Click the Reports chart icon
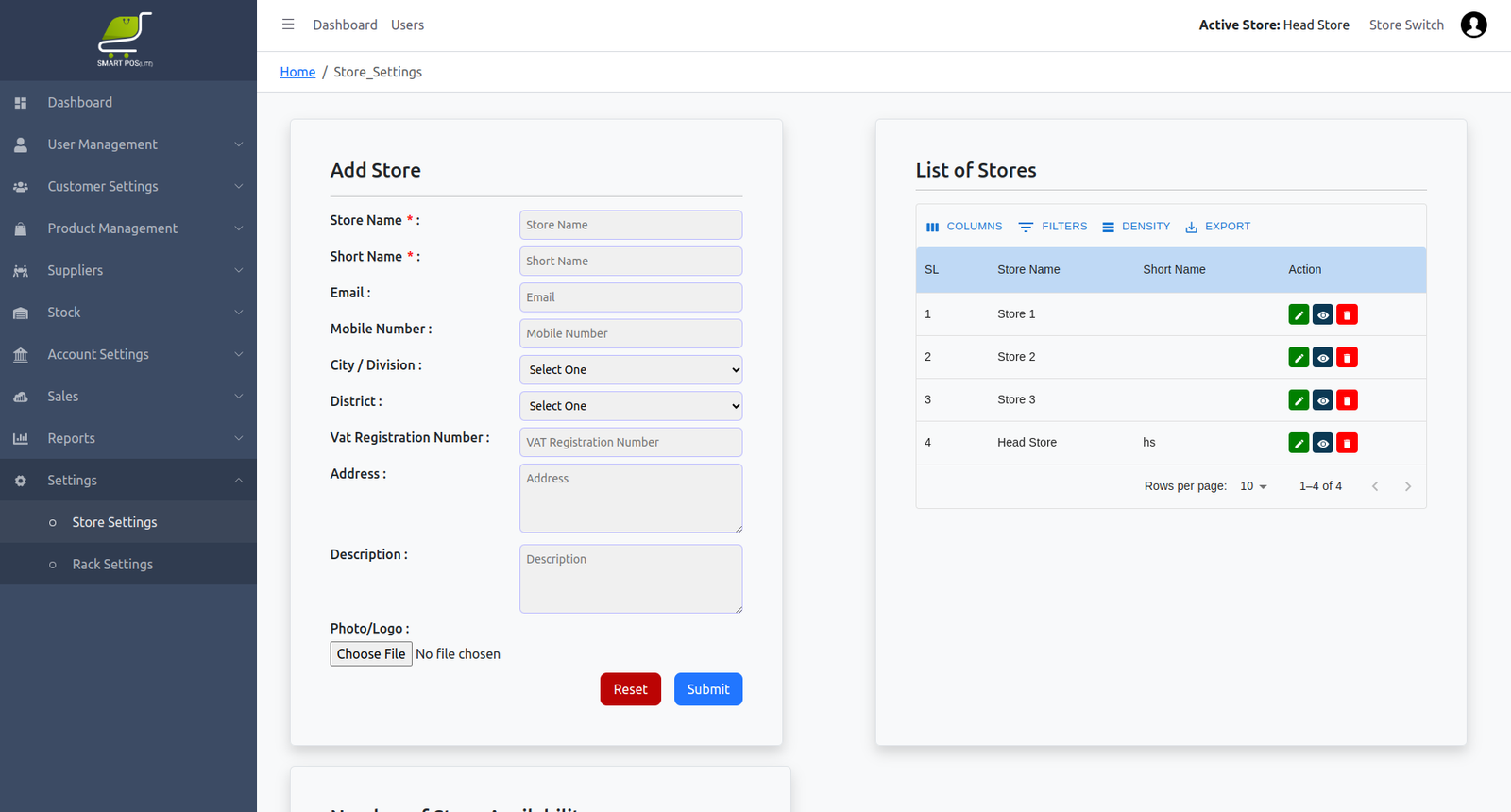 21,439
